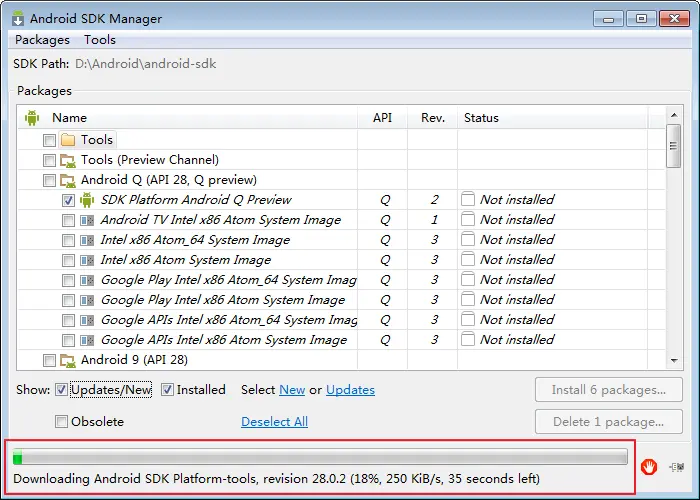Click the SDK Path value D:\Android\android-sdk

point(146,64)
